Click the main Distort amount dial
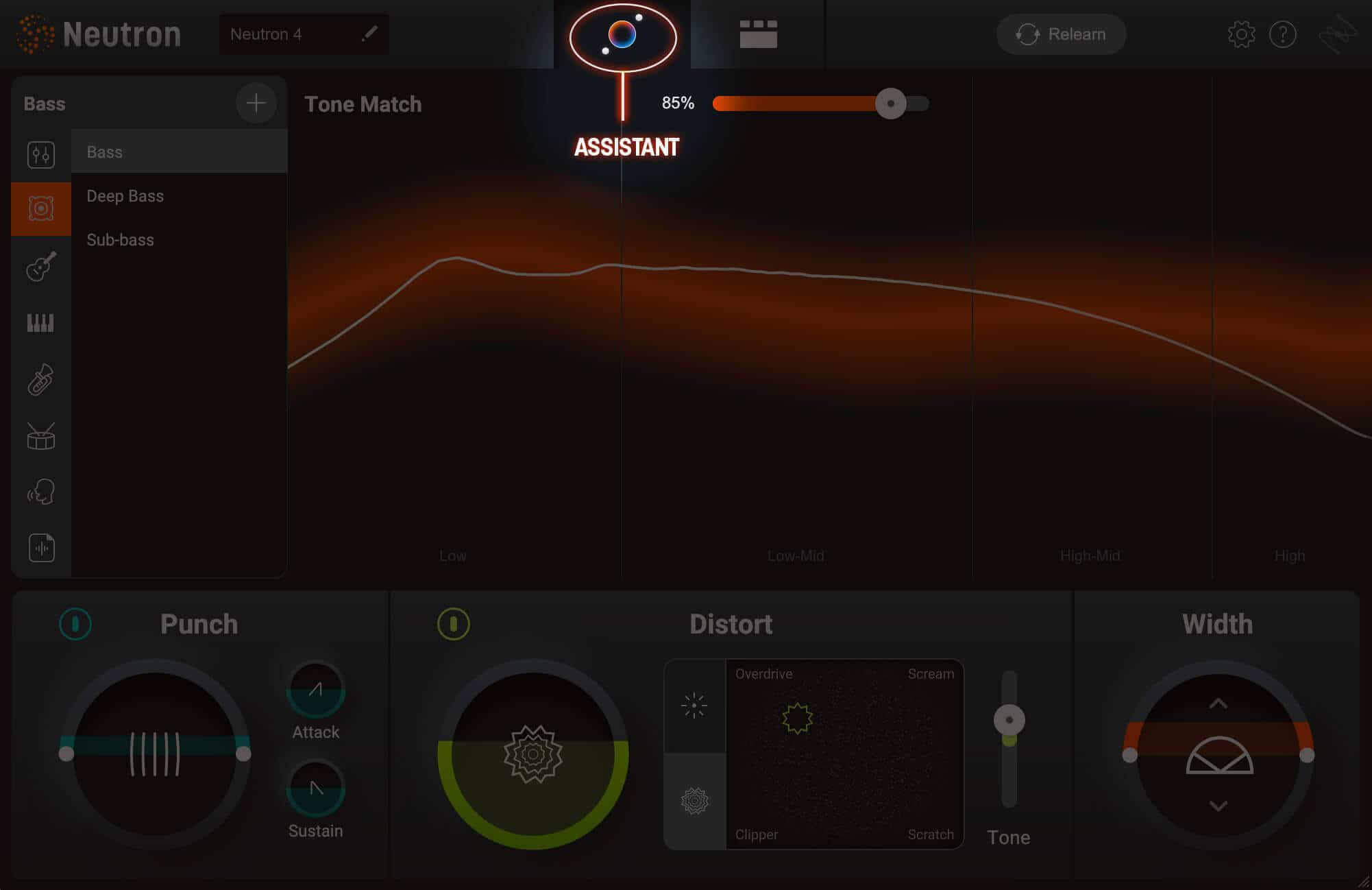 [x=533, y=754]
